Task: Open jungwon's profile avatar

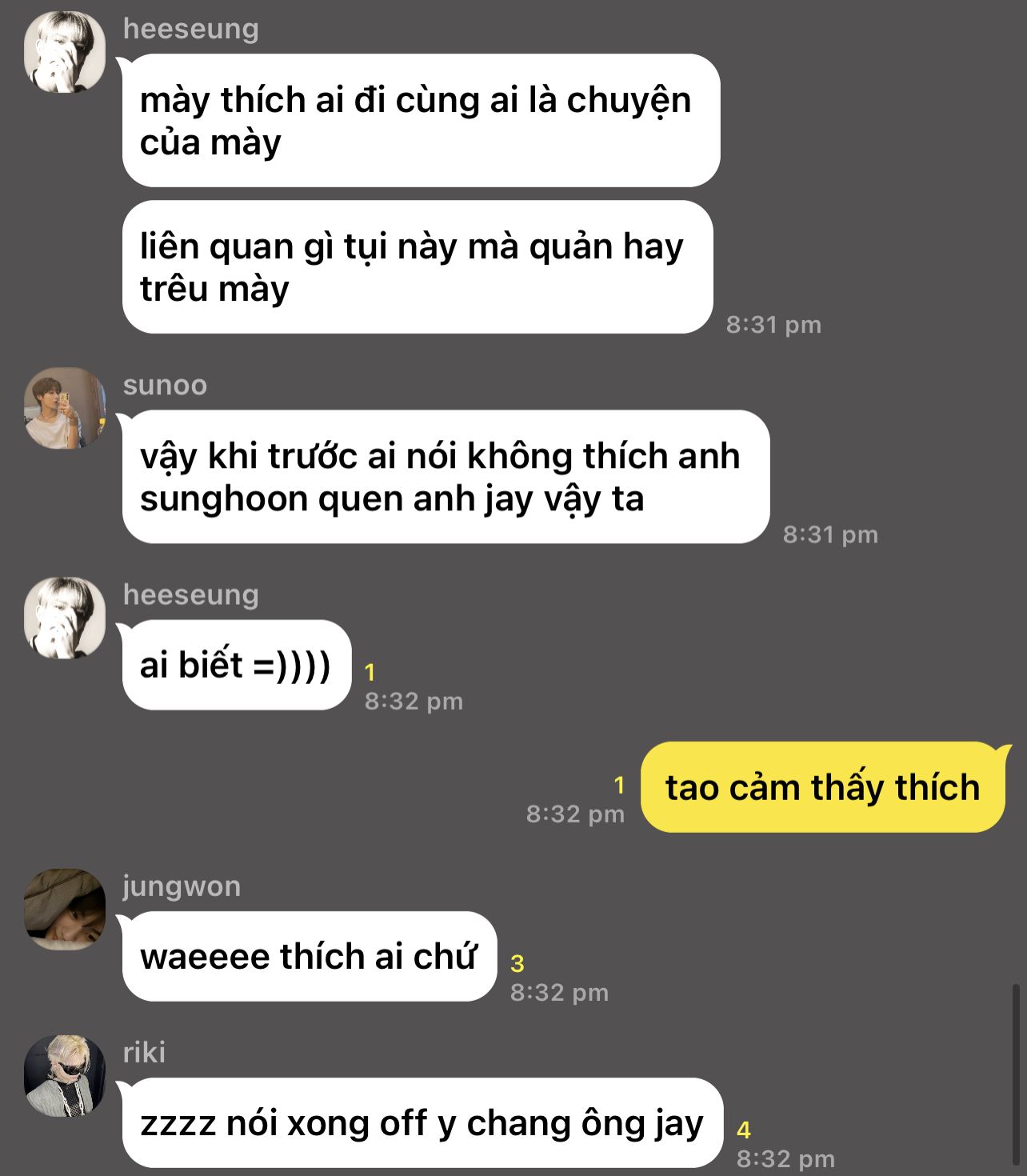Action: pos(65,910)
